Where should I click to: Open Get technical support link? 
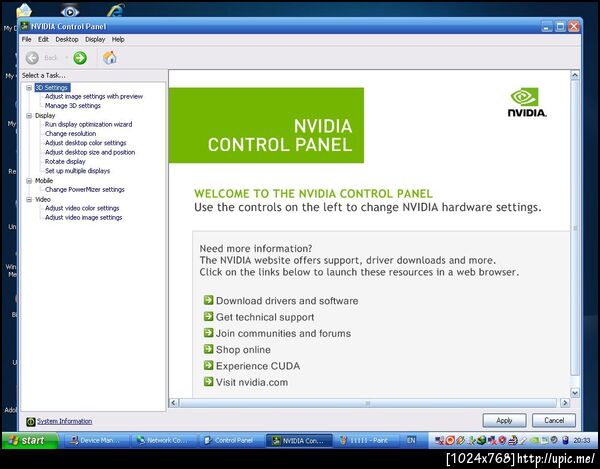click(265, 317)
